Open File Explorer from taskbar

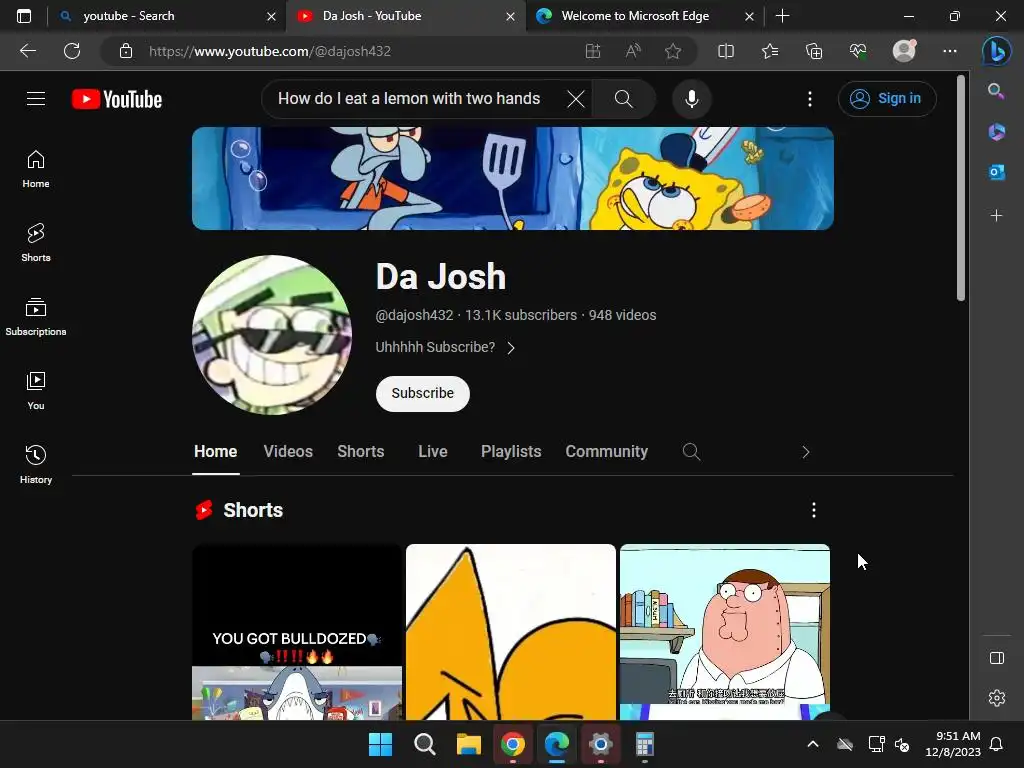468,744
